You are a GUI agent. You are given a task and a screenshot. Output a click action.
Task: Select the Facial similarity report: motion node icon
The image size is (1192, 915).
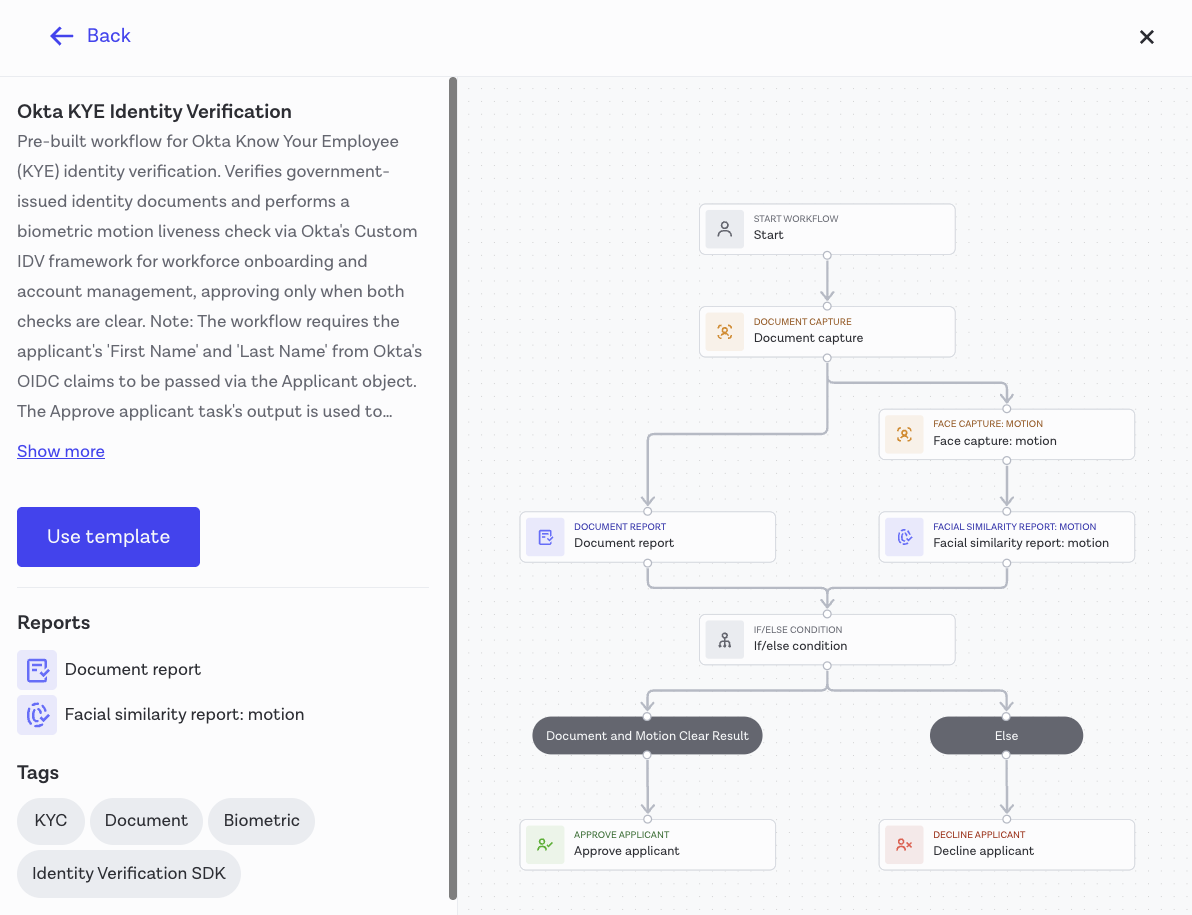(x=904, y=537)
